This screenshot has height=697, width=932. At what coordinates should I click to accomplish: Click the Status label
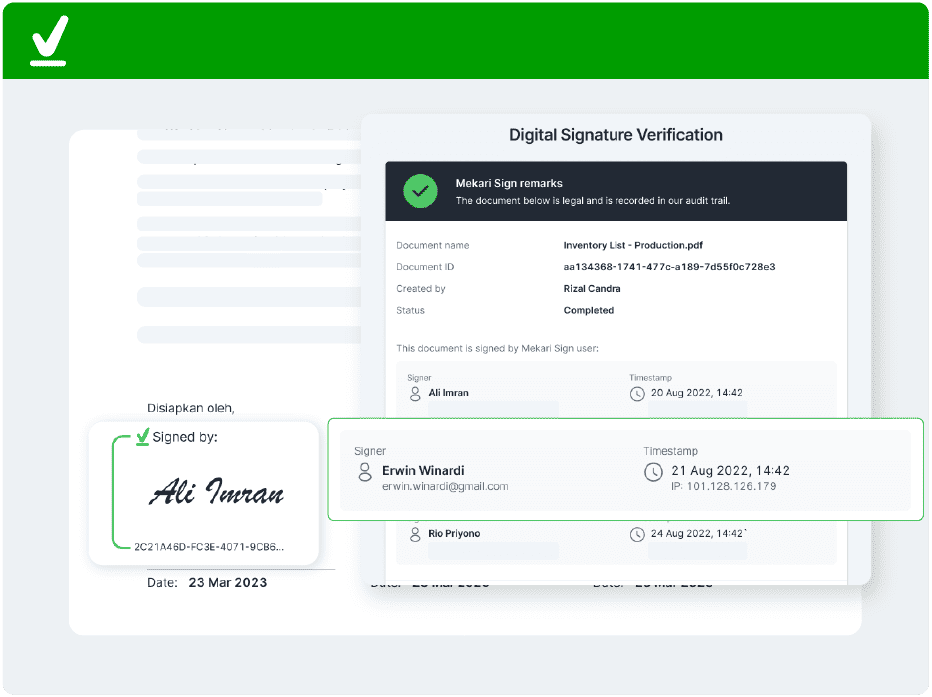click(x=410, y=310)
